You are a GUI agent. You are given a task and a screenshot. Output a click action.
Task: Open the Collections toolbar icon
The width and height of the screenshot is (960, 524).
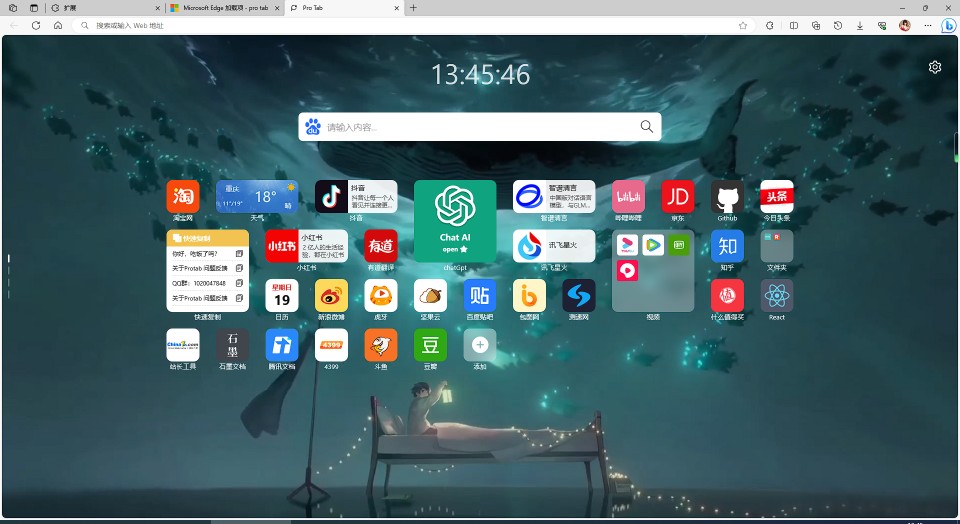(x=816, y=26)
